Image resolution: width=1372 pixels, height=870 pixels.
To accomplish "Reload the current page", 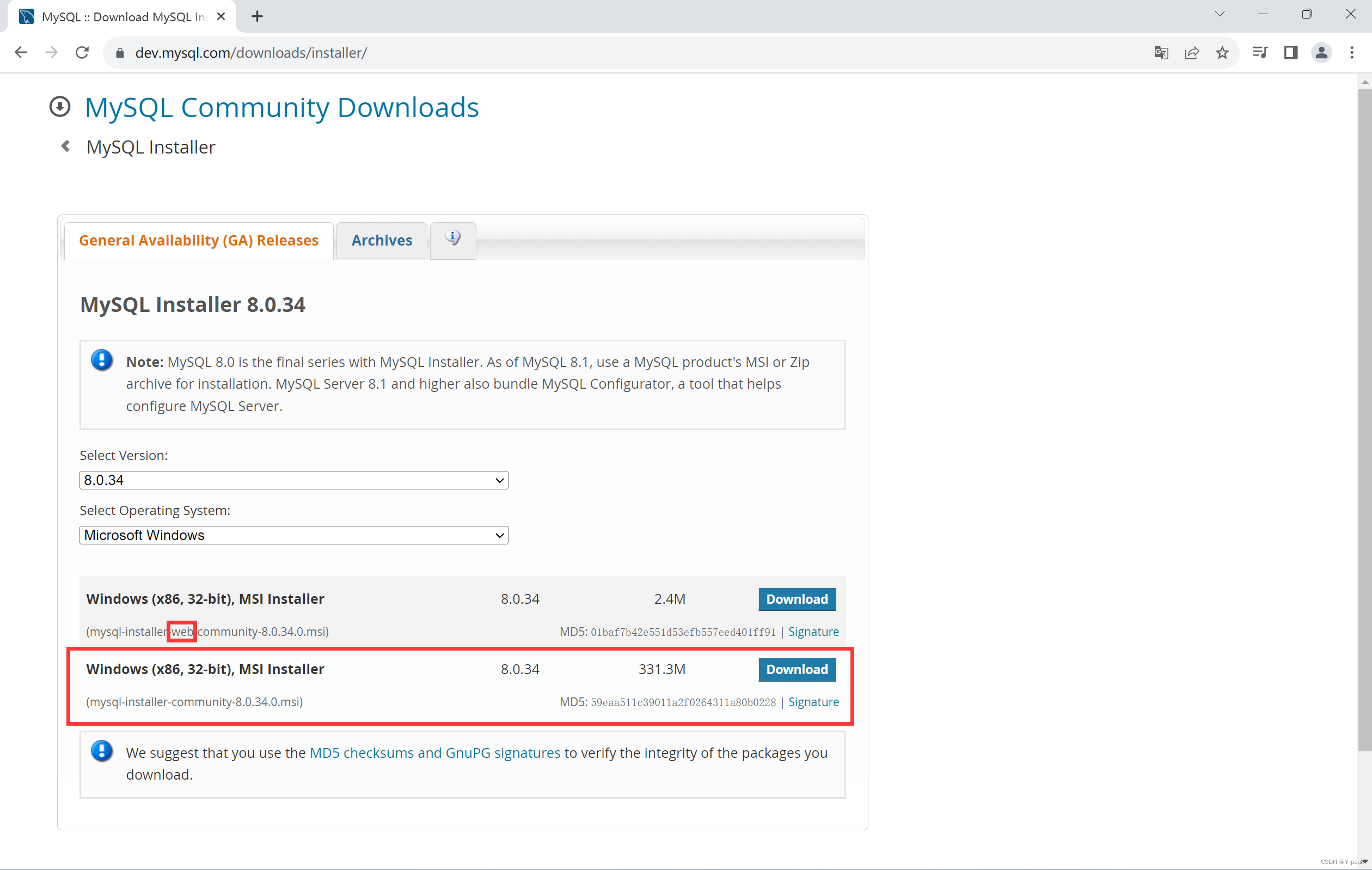I will [82, 52].
